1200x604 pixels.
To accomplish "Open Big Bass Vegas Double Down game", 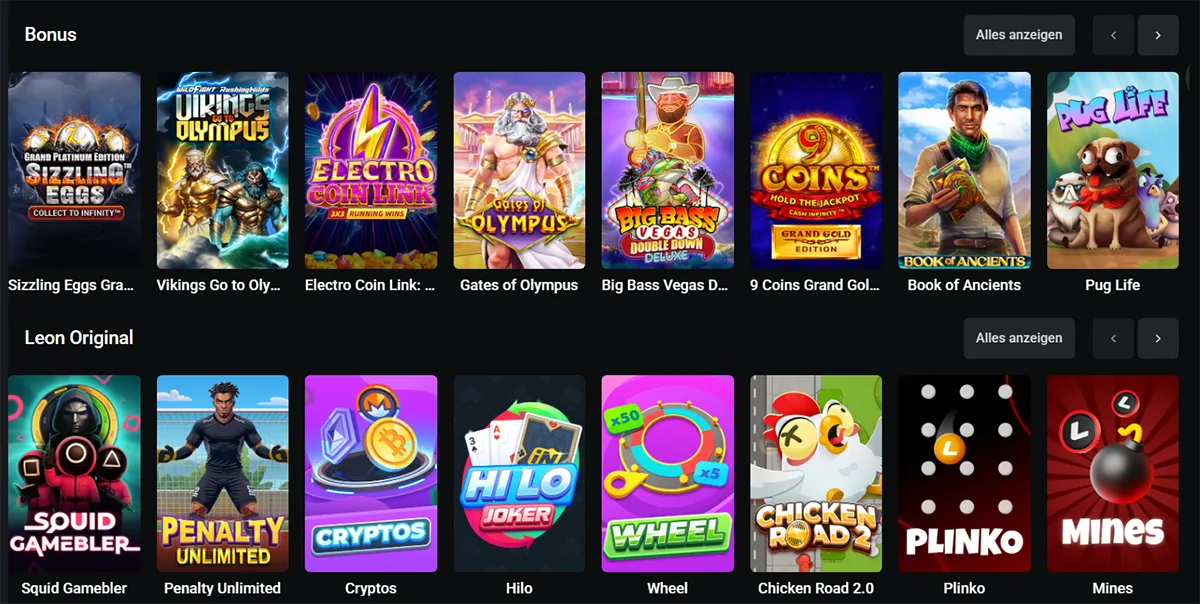I will coord(667,170).
